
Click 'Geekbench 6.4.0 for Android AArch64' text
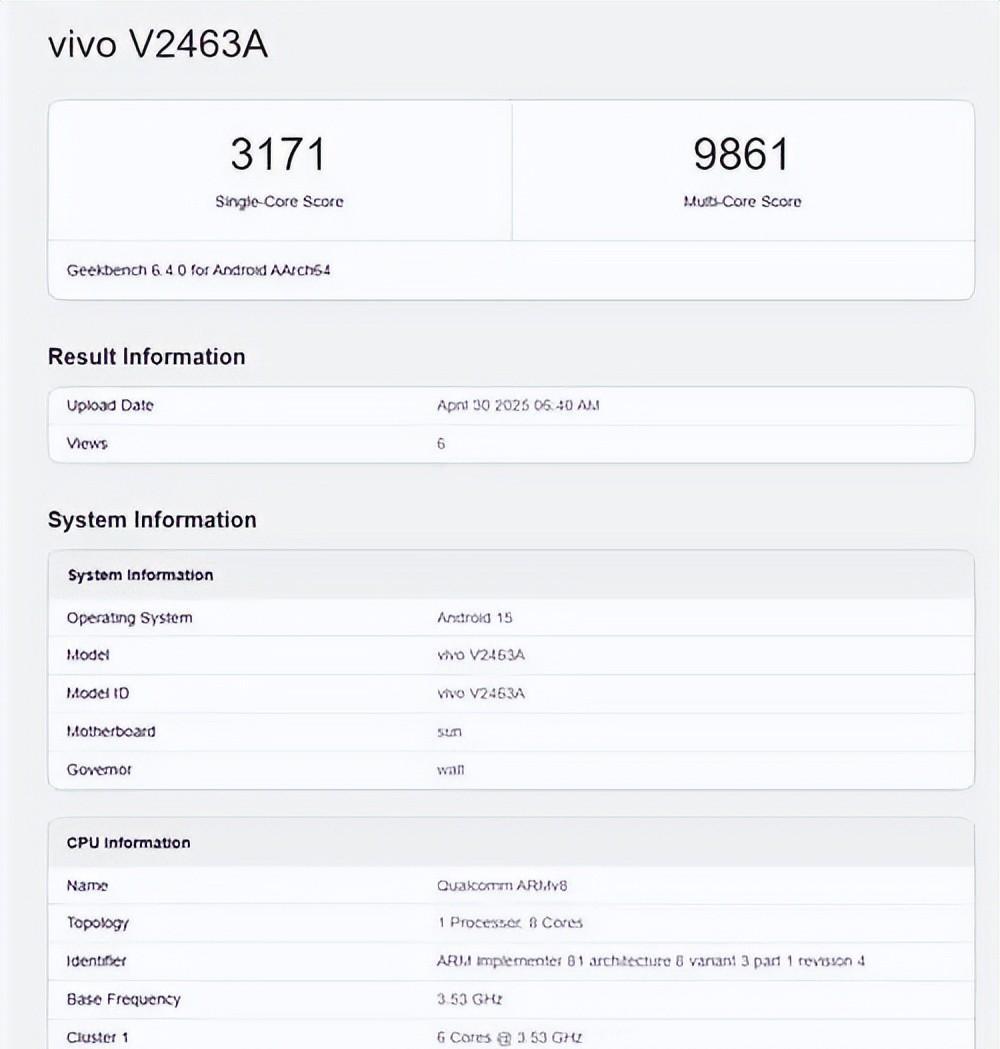pos(198,270)
